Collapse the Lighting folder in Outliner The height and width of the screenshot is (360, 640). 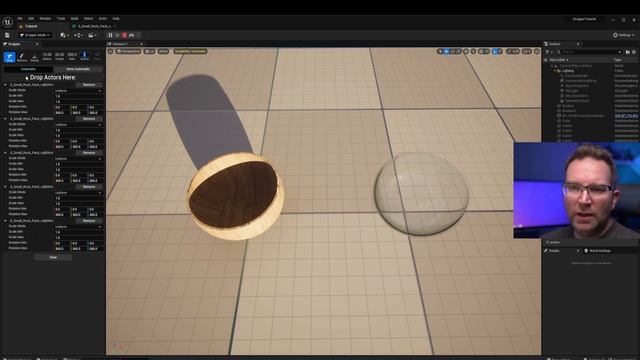(x=556, y=71)
